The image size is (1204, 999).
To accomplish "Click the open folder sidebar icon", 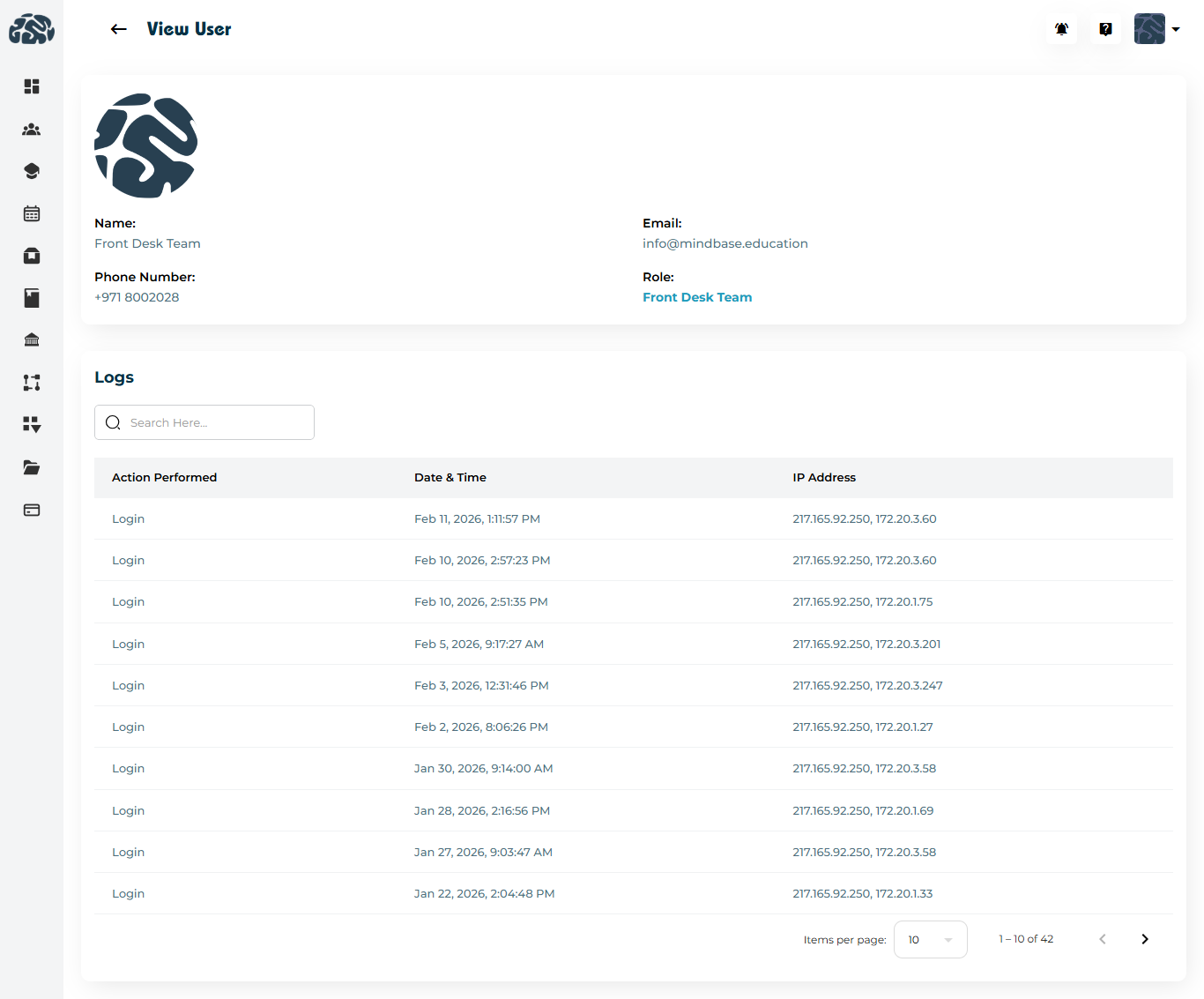I will pyautogui.click(x=32, y=467).
